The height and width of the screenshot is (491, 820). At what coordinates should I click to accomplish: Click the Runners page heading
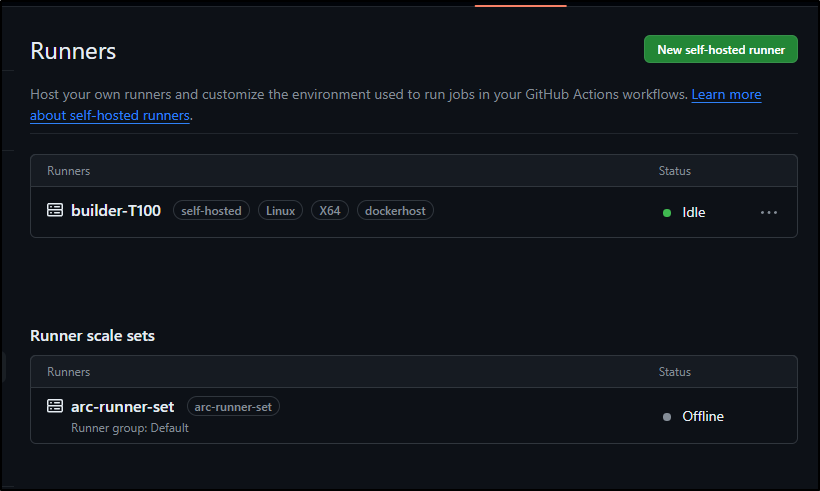[x=73, y=51]
